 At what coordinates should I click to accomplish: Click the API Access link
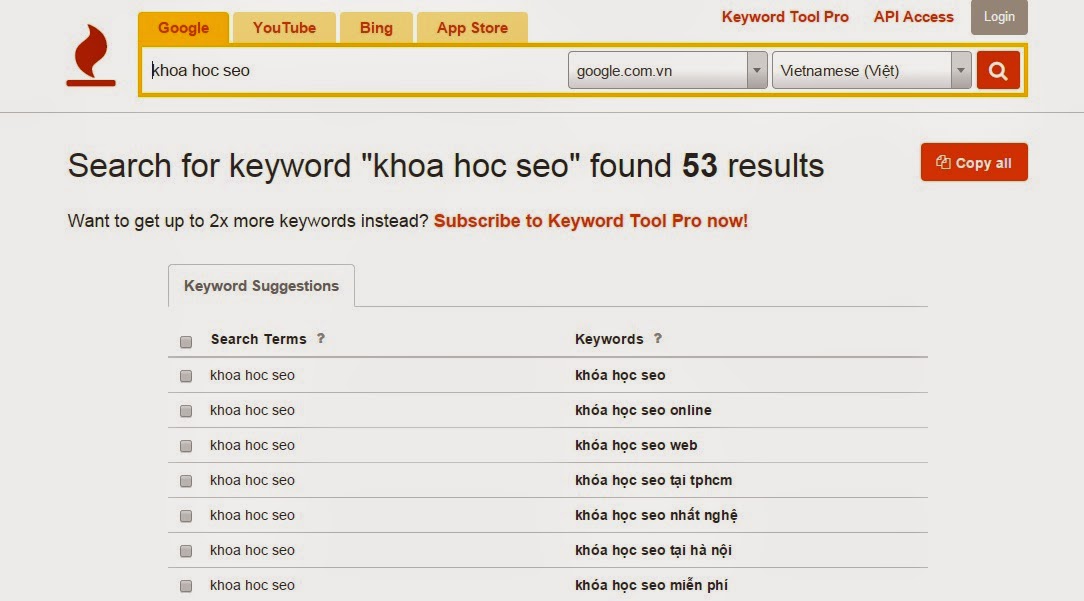pyautogui.click(x=913, y=17)
